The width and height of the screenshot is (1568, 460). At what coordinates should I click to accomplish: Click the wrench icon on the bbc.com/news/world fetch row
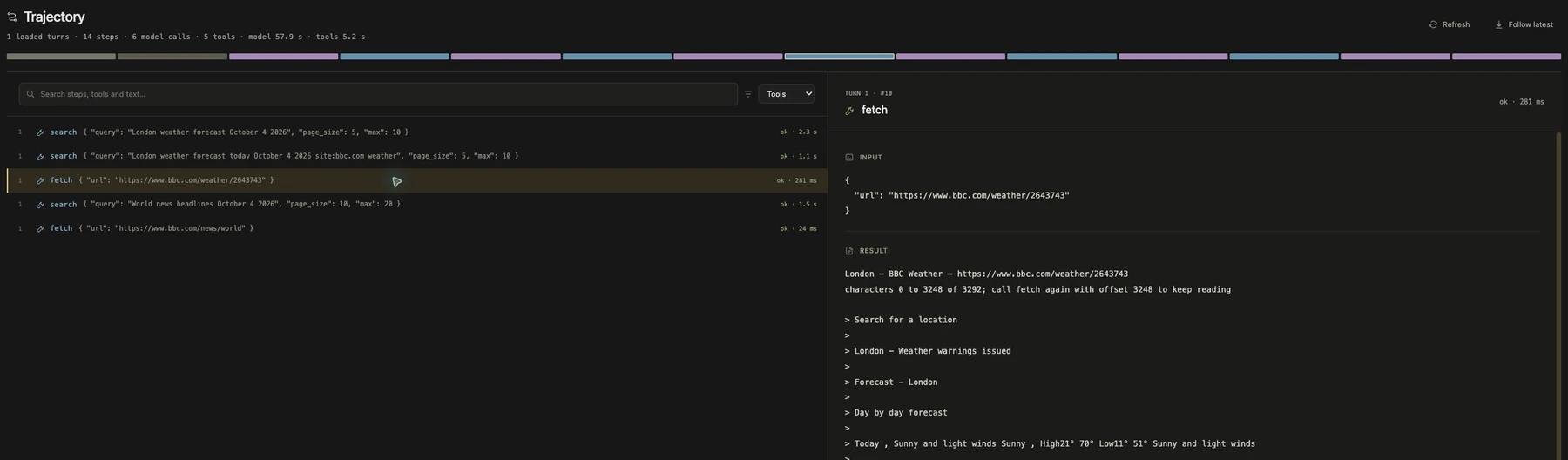(40, 229)
